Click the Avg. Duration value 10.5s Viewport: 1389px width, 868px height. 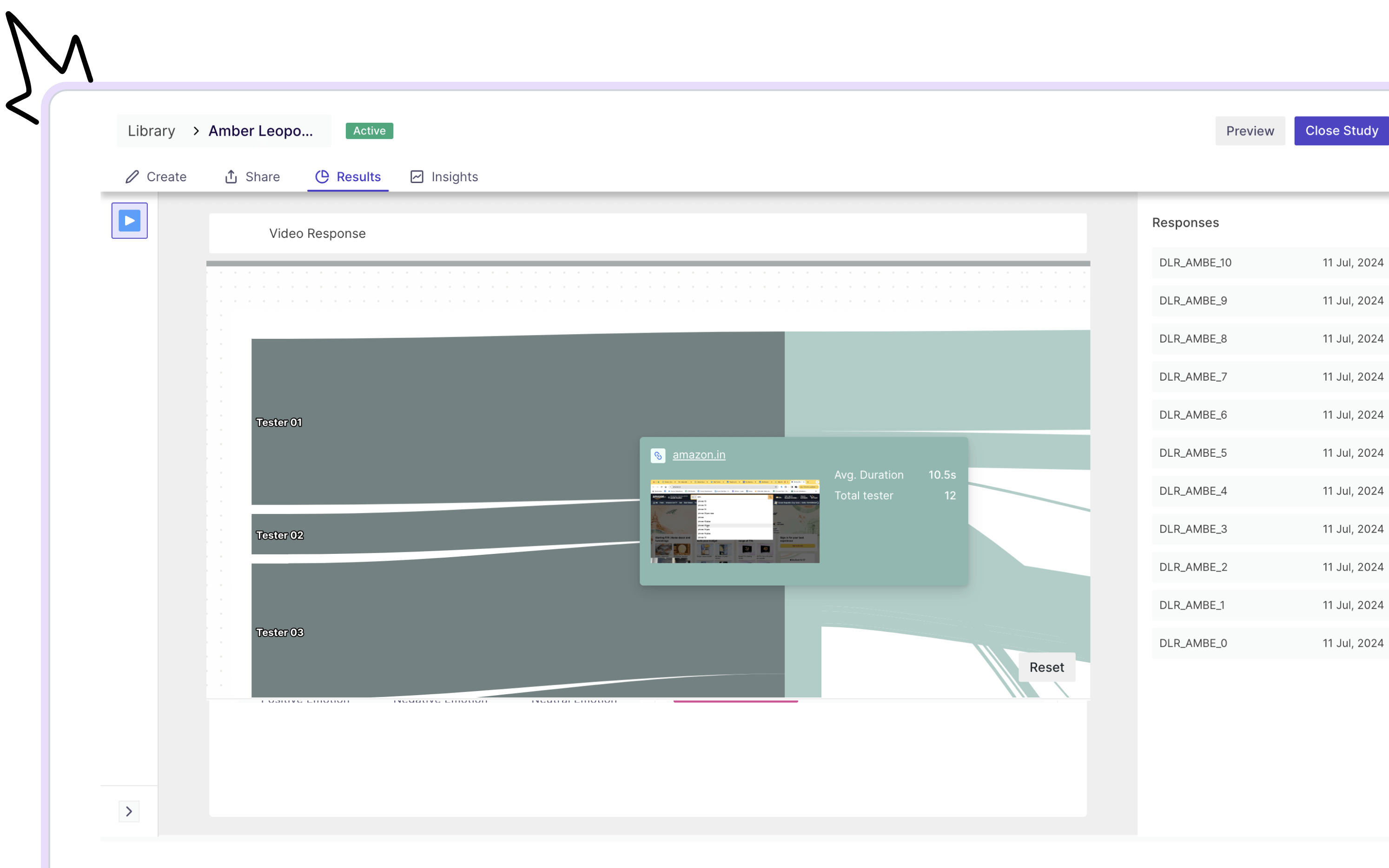pyautogui.click(x=942, y=475)
